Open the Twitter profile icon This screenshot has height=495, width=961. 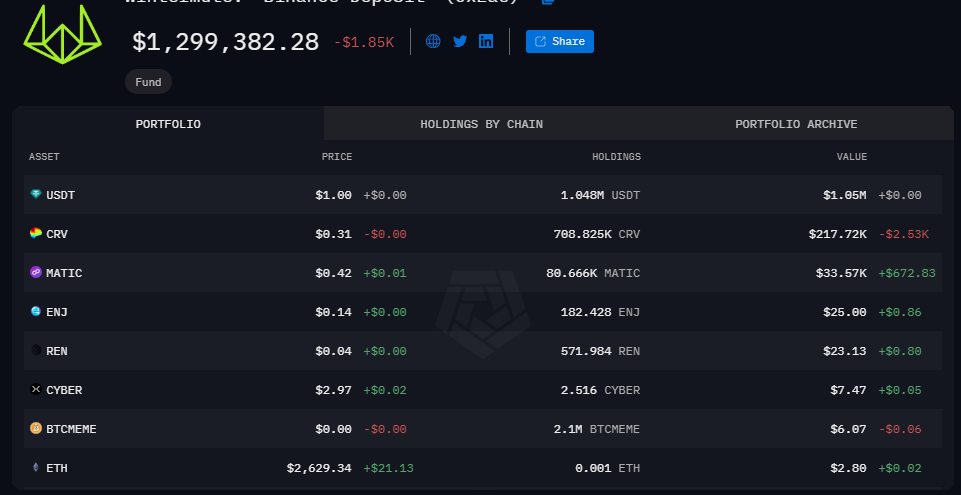[460, 41]
